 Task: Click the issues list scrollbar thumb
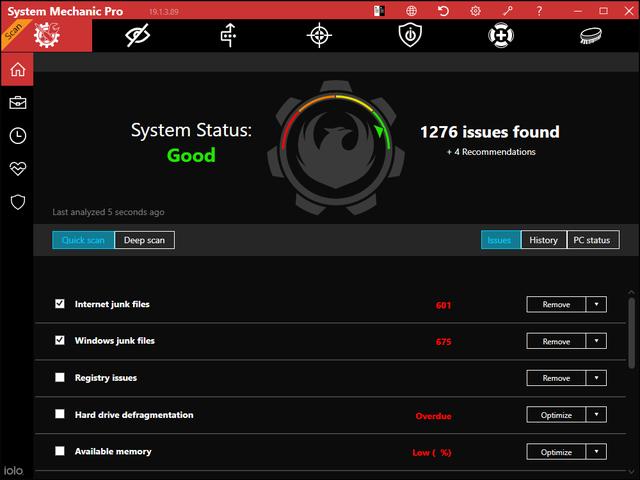631,333
